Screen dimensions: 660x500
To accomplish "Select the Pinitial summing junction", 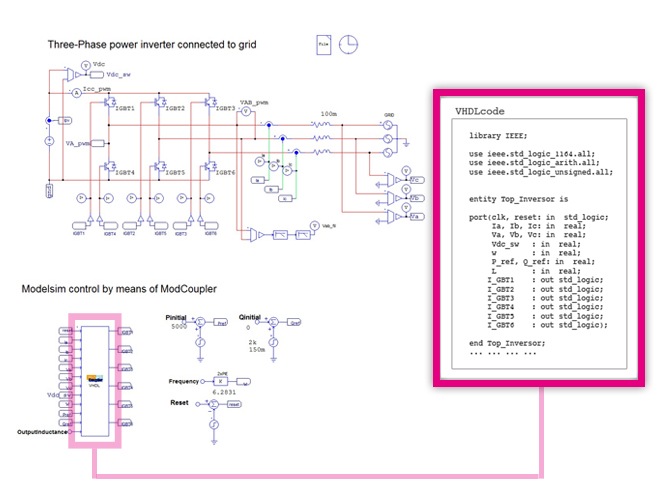I will point(198,321).
